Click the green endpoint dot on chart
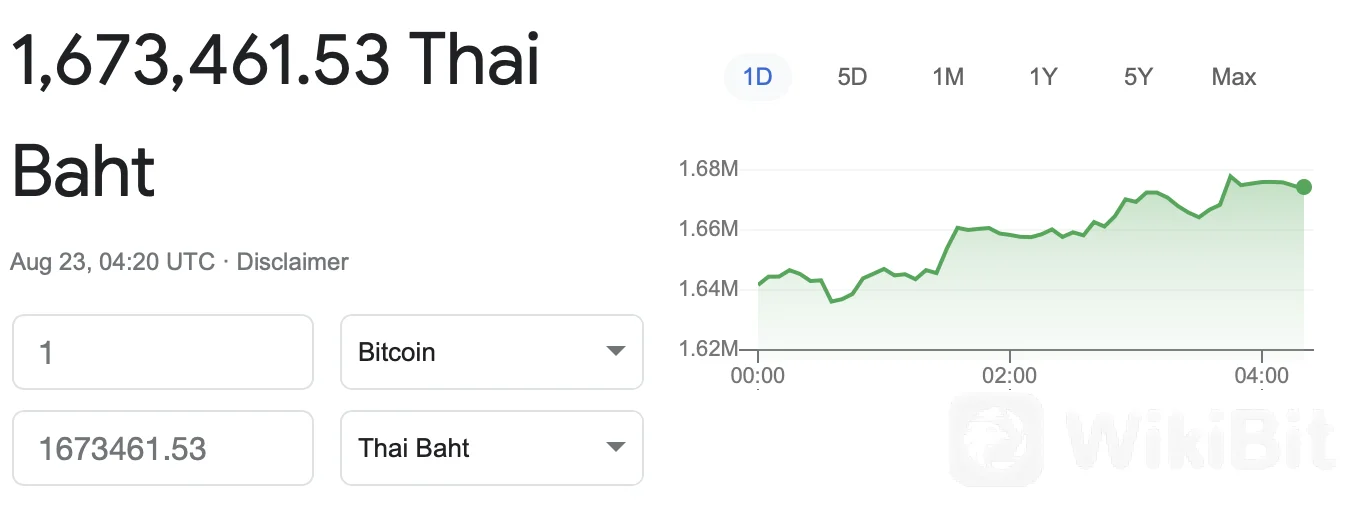The width and height of the screenshot is (1356, 514). 1303,187
